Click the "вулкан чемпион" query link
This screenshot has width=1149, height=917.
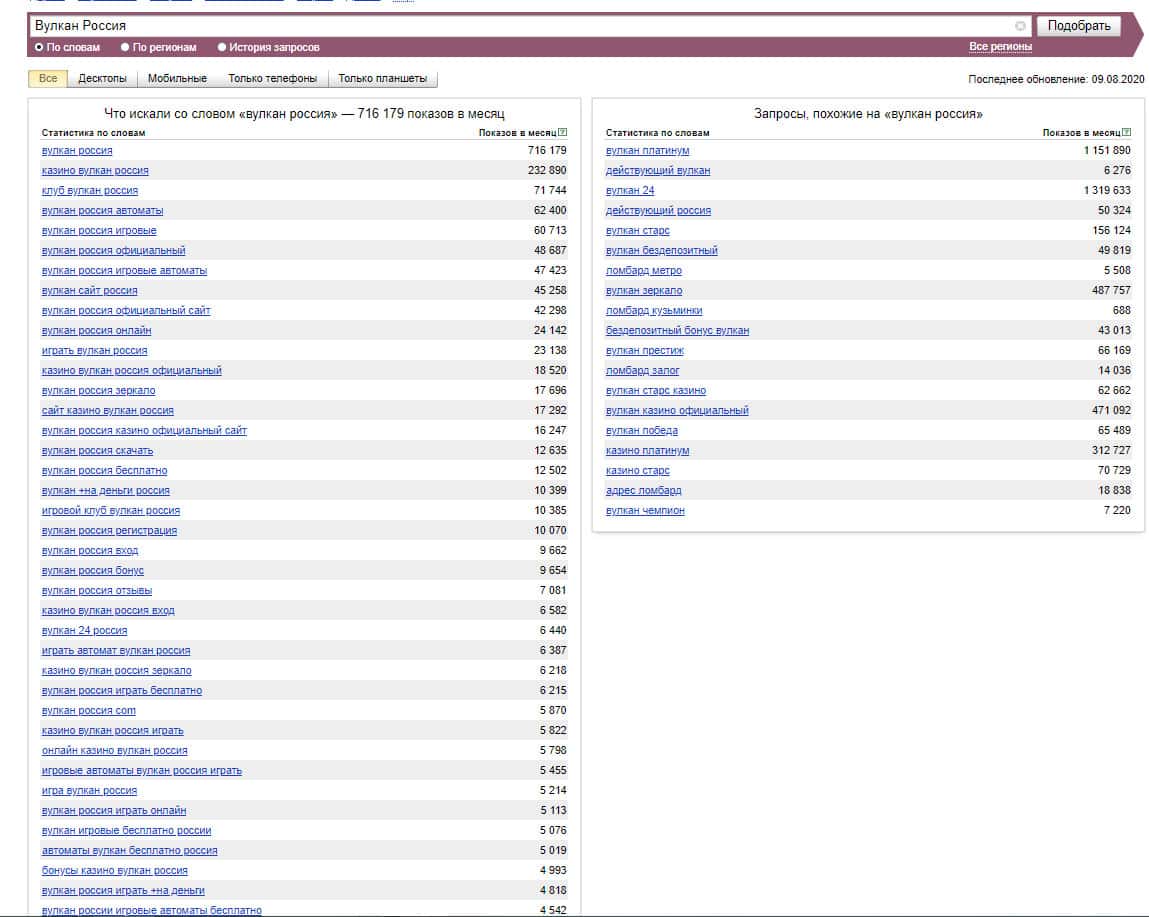pyautogui.click(x=645, y=511)
